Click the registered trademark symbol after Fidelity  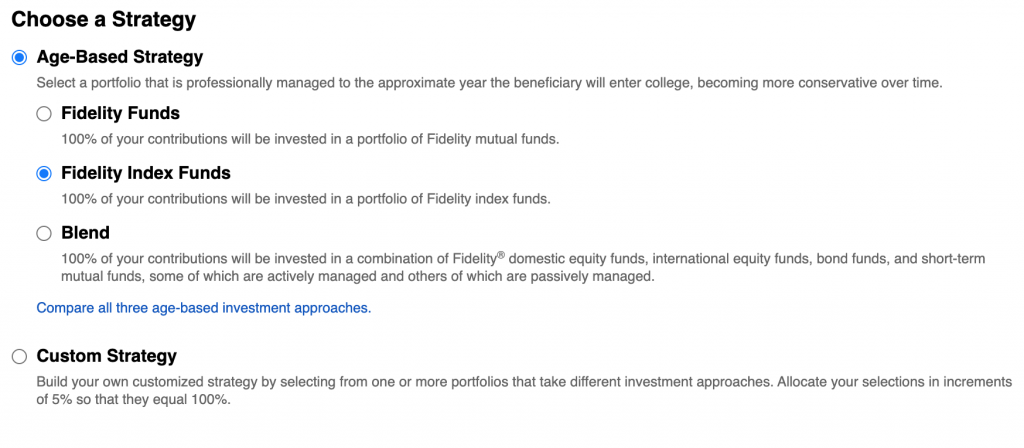click(501, 255)
